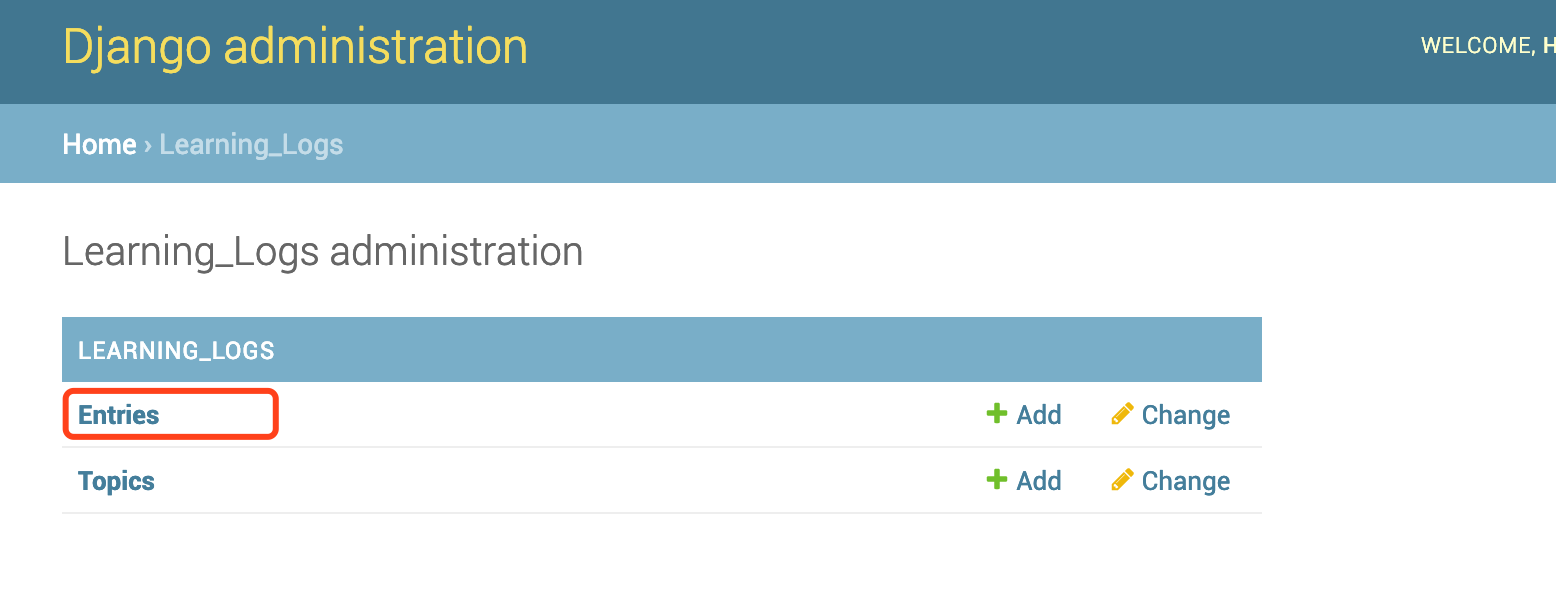Click the green plus icon in Topics row
Image resolution: width=1556 pixels, height=592 pixels.
pos(996,479)
